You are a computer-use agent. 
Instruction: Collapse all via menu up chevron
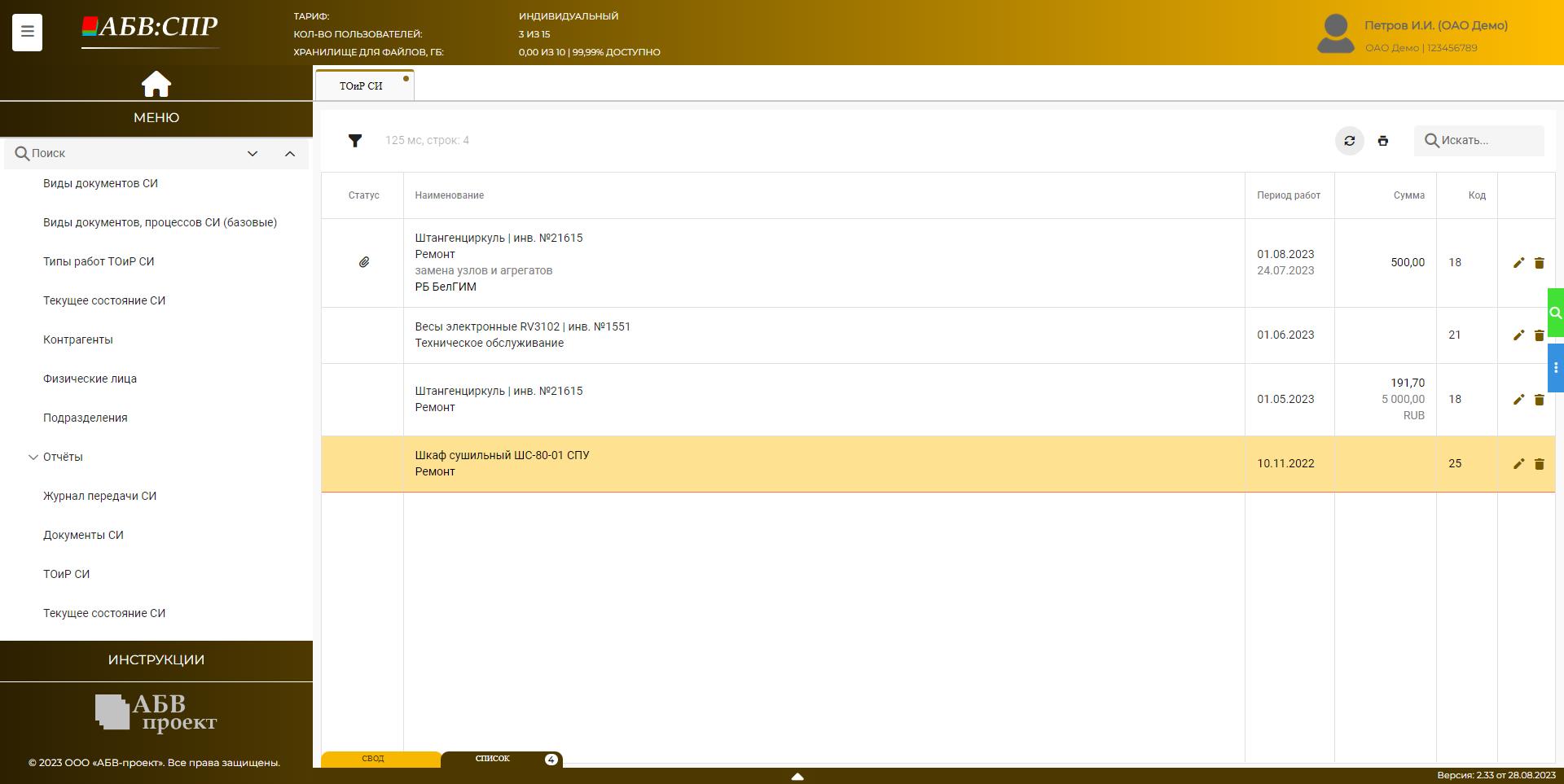(x=289, y=154)
